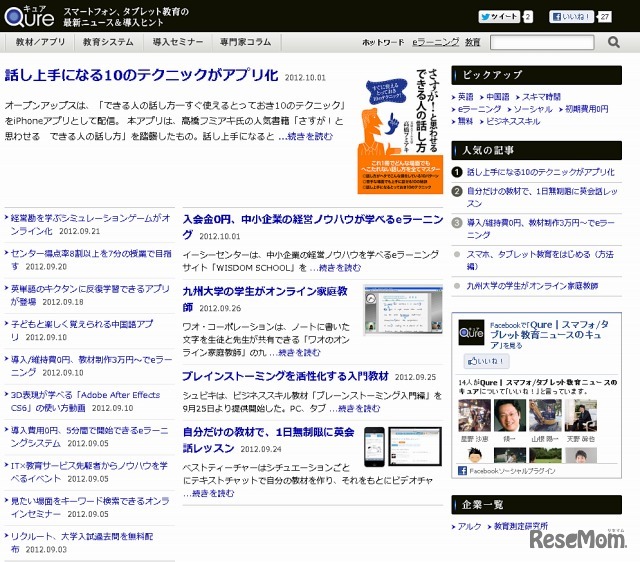640x562 pixels.
Task: Open pickup tag ソーシャル
Action: (x=532, y=109)
